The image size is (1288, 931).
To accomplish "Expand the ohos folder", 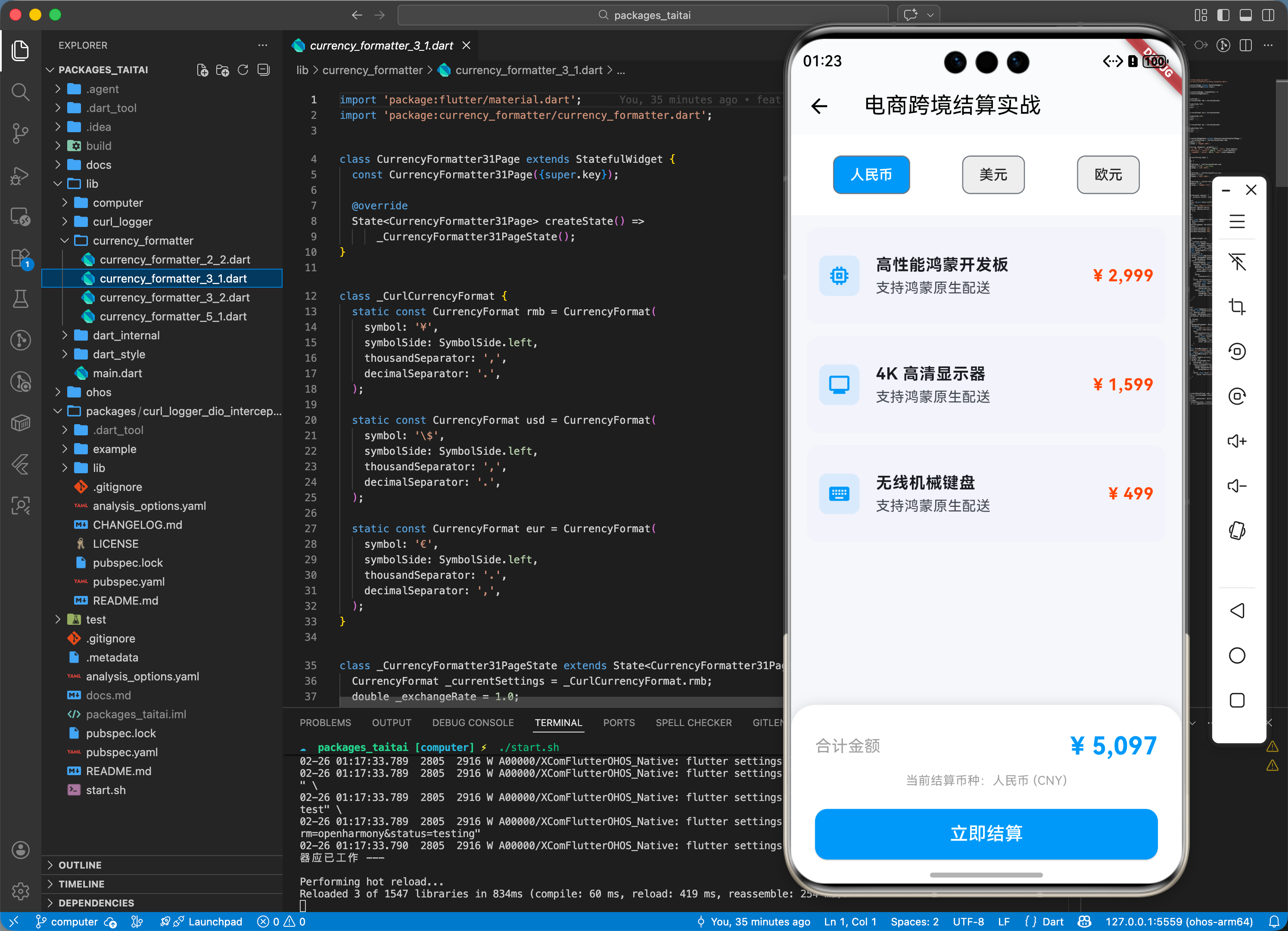I will pos(98,392).
